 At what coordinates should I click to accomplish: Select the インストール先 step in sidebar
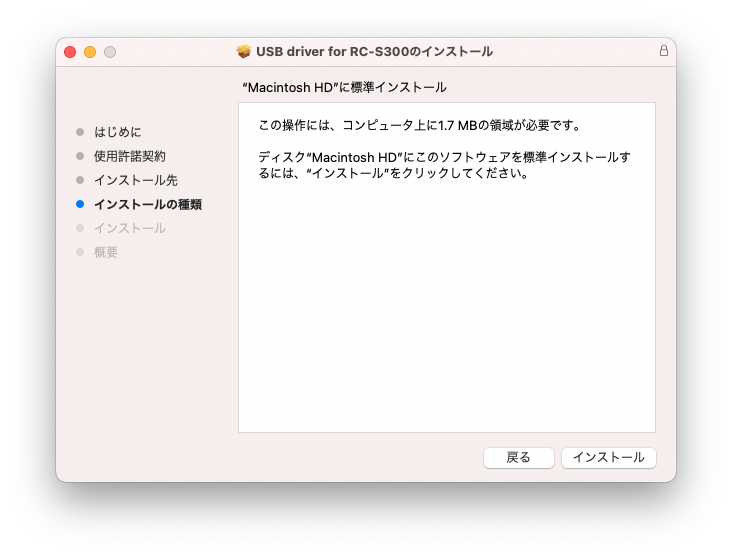(136, 180)
